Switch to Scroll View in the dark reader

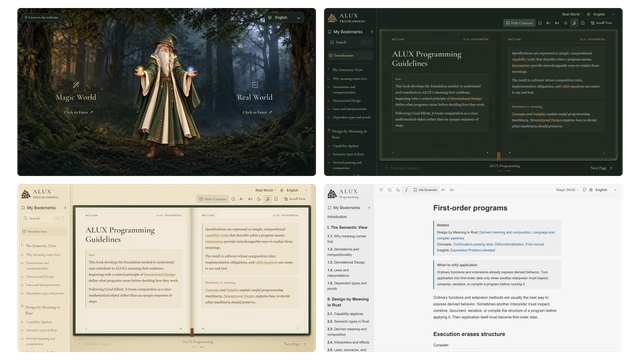click(x=601, y=23)
